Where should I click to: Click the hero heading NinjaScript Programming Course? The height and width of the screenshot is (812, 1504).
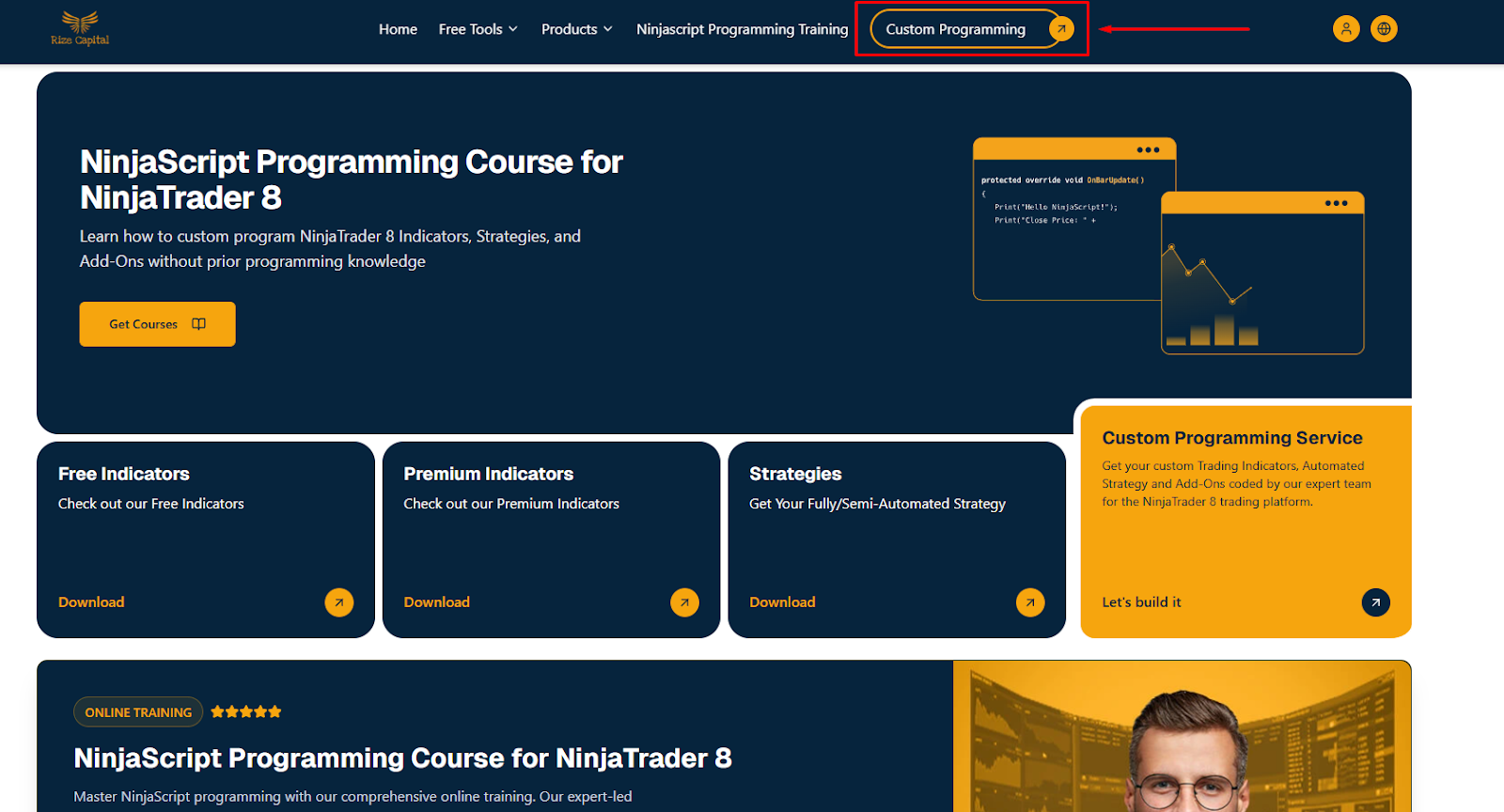[352, 180]
